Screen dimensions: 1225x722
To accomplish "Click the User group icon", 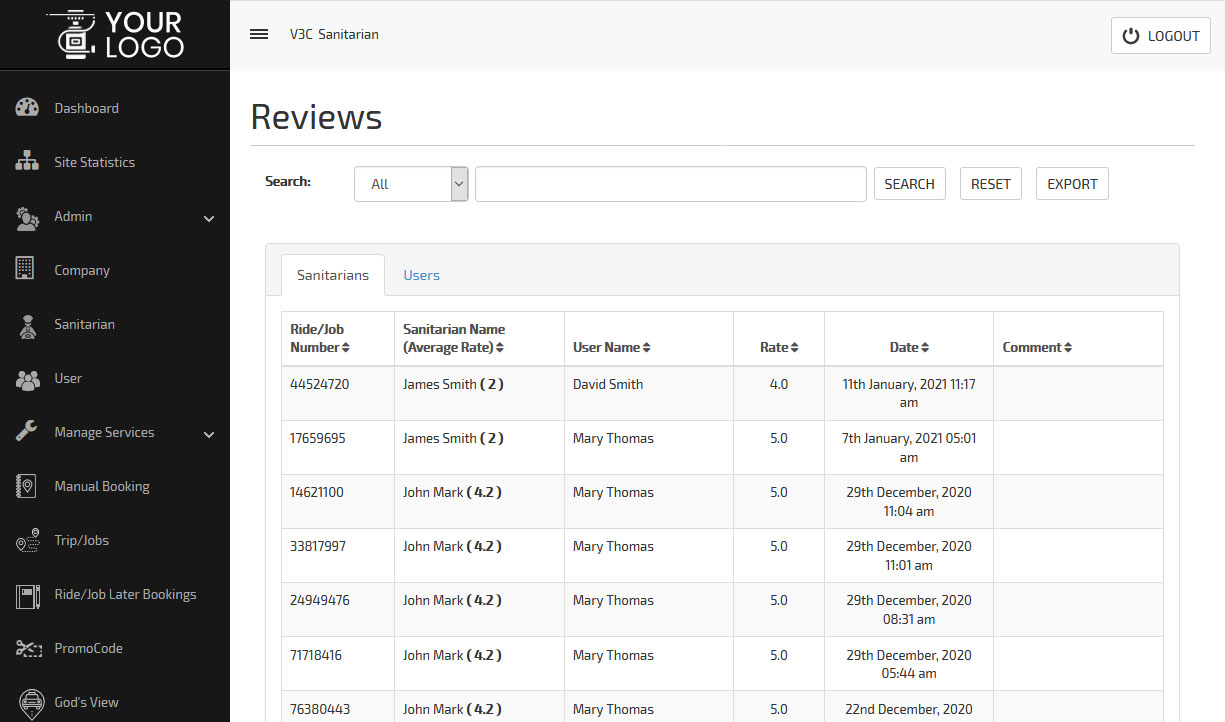I will (x=27, y=379).
